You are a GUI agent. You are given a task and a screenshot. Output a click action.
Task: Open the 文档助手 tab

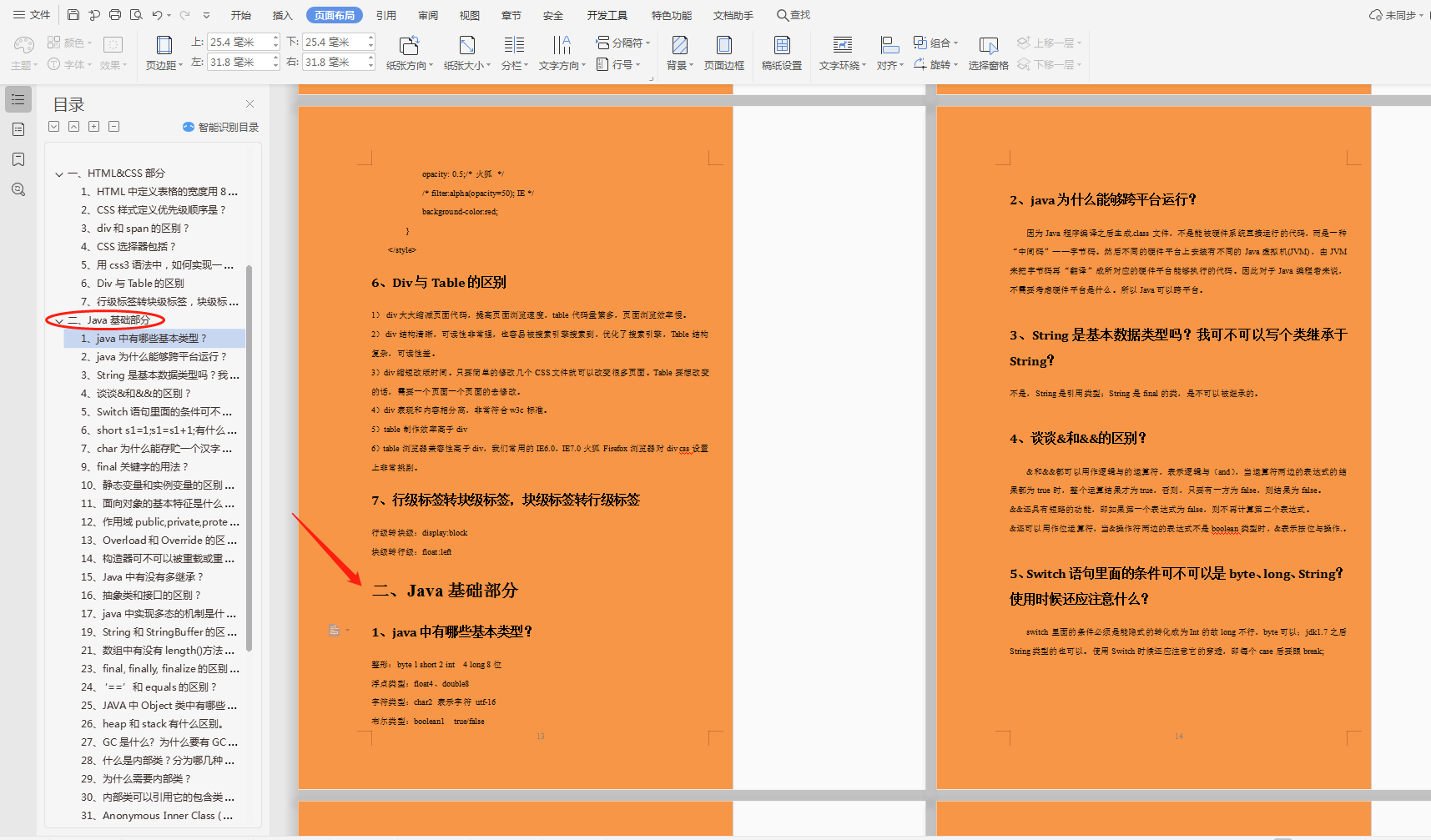point(733,15)
